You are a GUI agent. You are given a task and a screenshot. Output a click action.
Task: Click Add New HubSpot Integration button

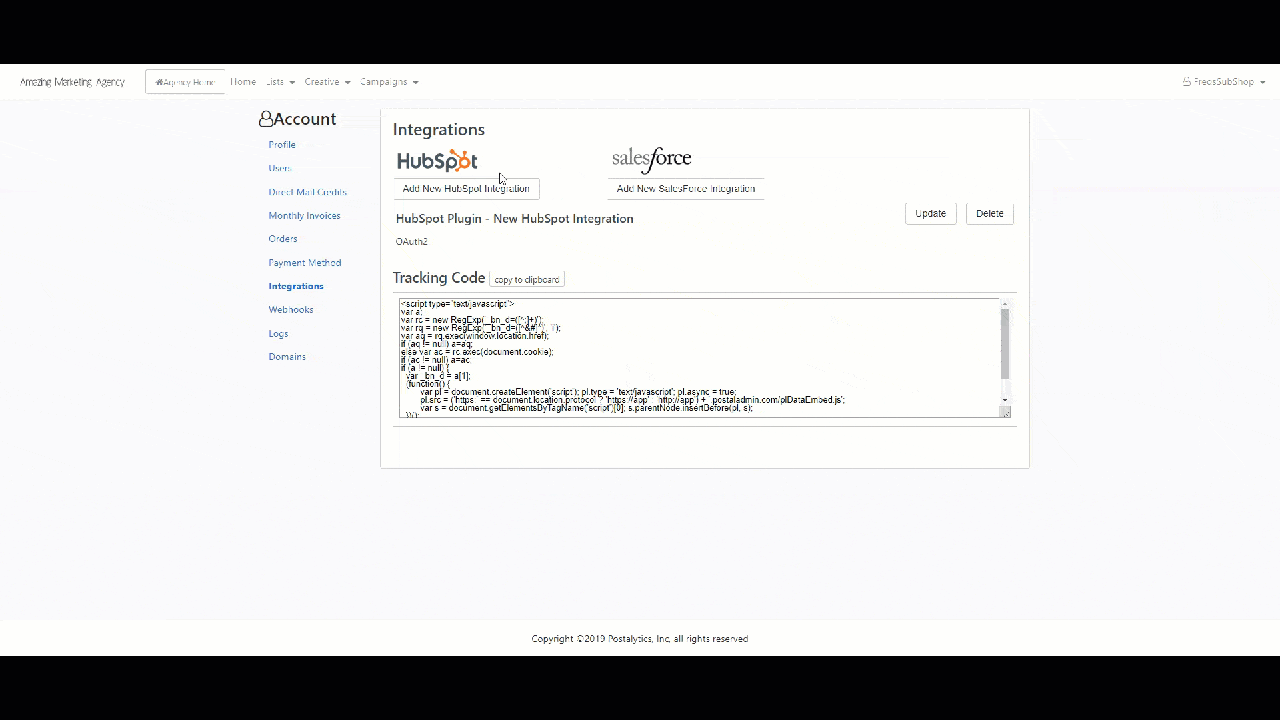[x=466, y=189]
